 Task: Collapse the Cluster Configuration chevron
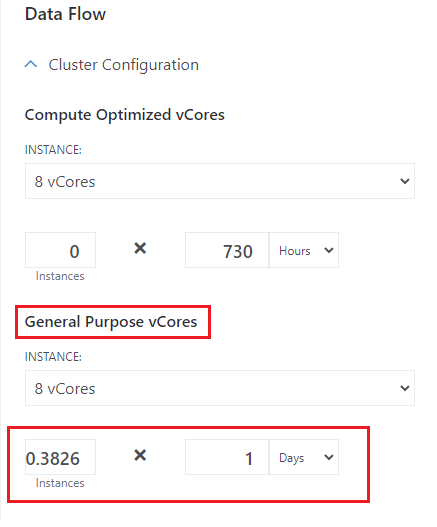tap(31, 64)
